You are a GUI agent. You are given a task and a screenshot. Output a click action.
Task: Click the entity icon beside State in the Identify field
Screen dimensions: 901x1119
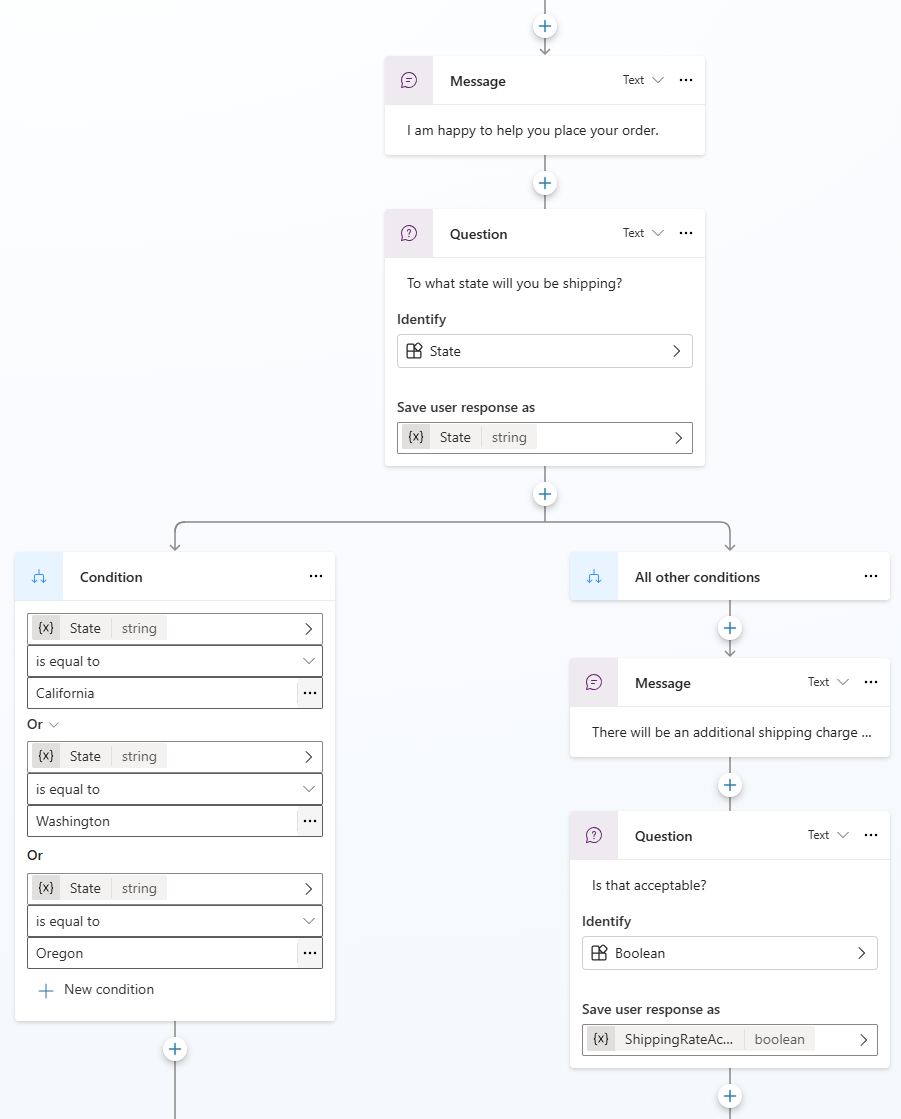click(x=415, y=351)
